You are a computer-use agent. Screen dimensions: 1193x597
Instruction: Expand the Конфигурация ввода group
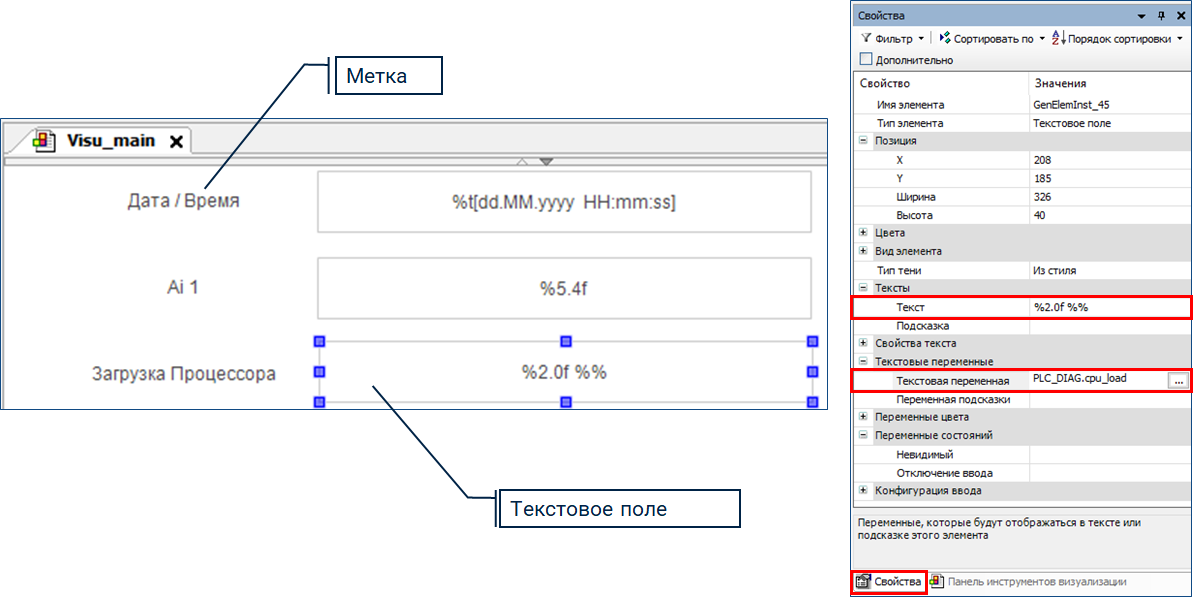(x=863, y=490)
